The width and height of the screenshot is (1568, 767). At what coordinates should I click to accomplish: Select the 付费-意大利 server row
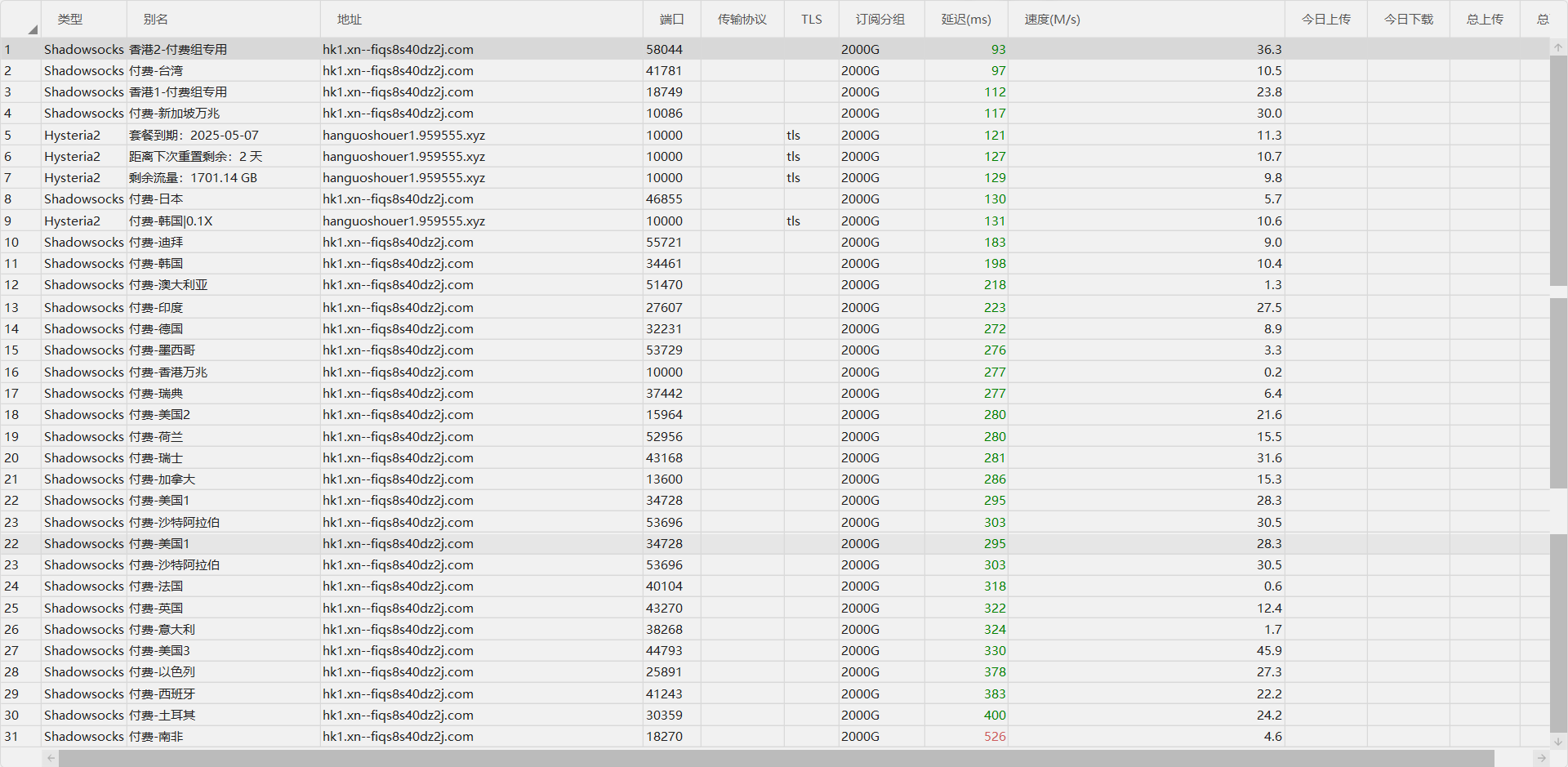pyautogui.click(x=774, y=629)
